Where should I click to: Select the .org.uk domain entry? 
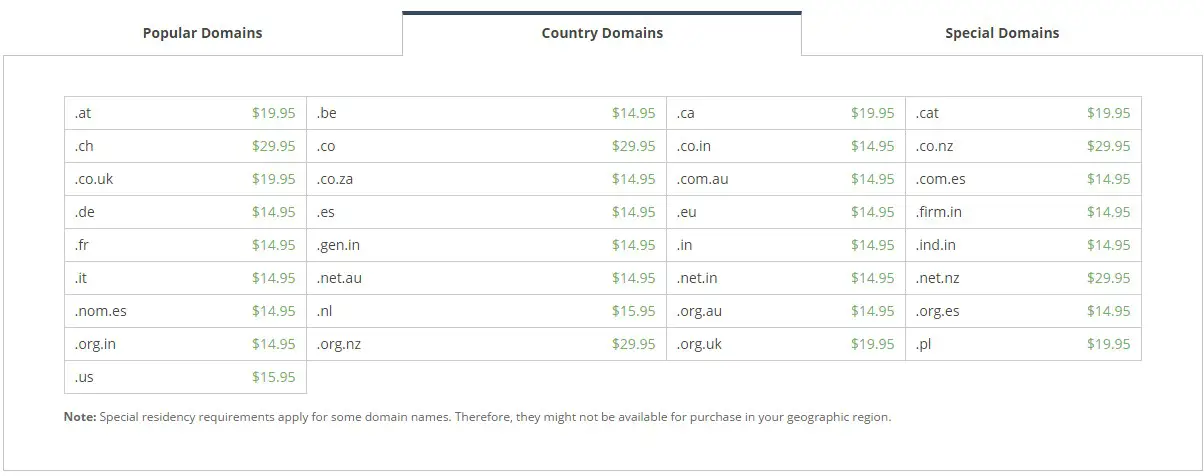tap(786, 344)
